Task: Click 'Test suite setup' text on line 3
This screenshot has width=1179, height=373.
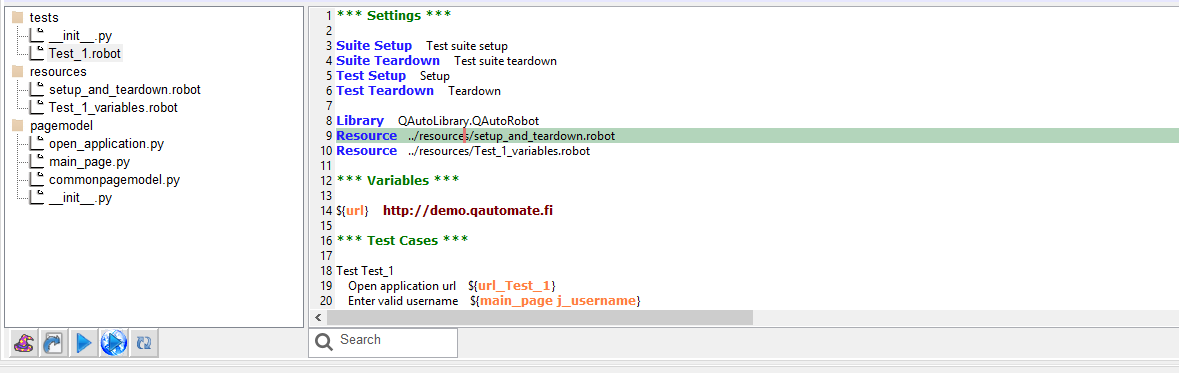Action: tap(467, 46)
